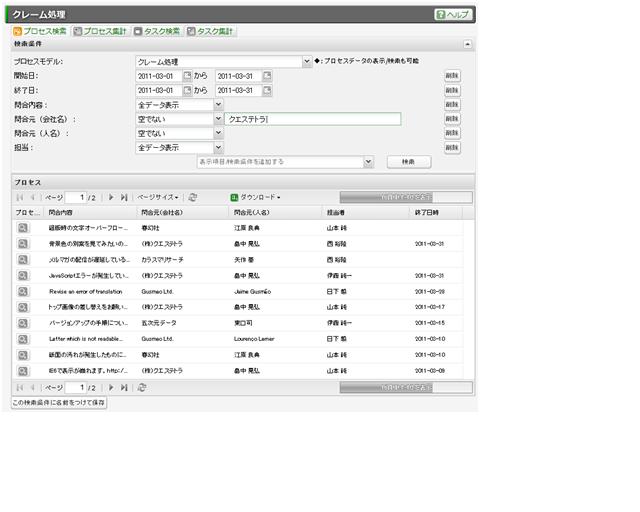Open the ページサイズ page size menu

click(159, 198)
